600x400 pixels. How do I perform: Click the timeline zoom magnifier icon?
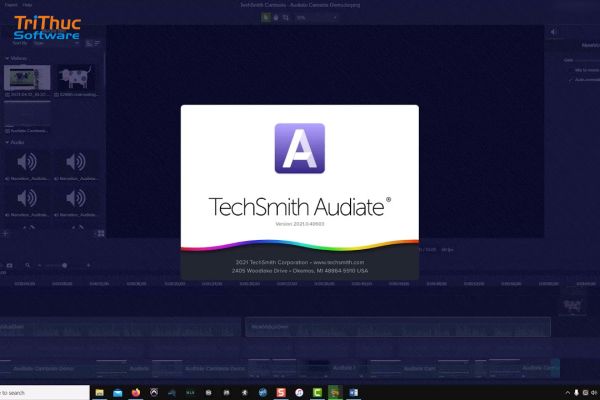coord(28,265)
